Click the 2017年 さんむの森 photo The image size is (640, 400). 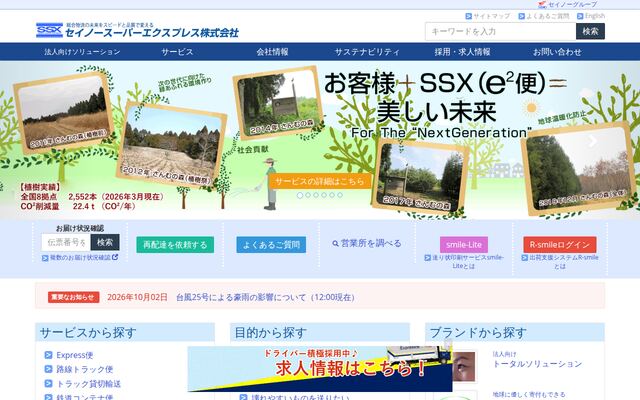pyautogui.click(x=420, y=176)
